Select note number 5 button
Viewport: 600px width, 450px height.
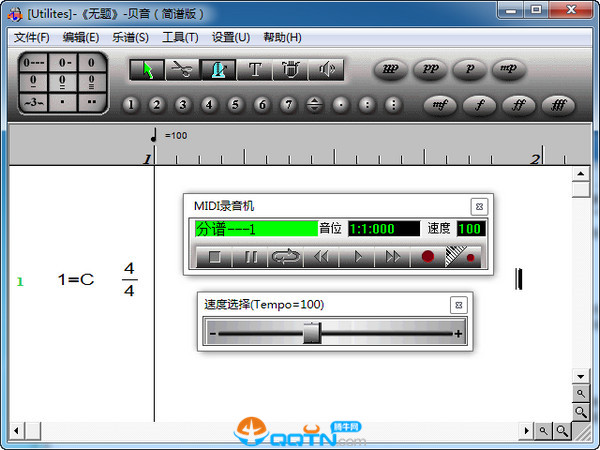tap(236, 104)
